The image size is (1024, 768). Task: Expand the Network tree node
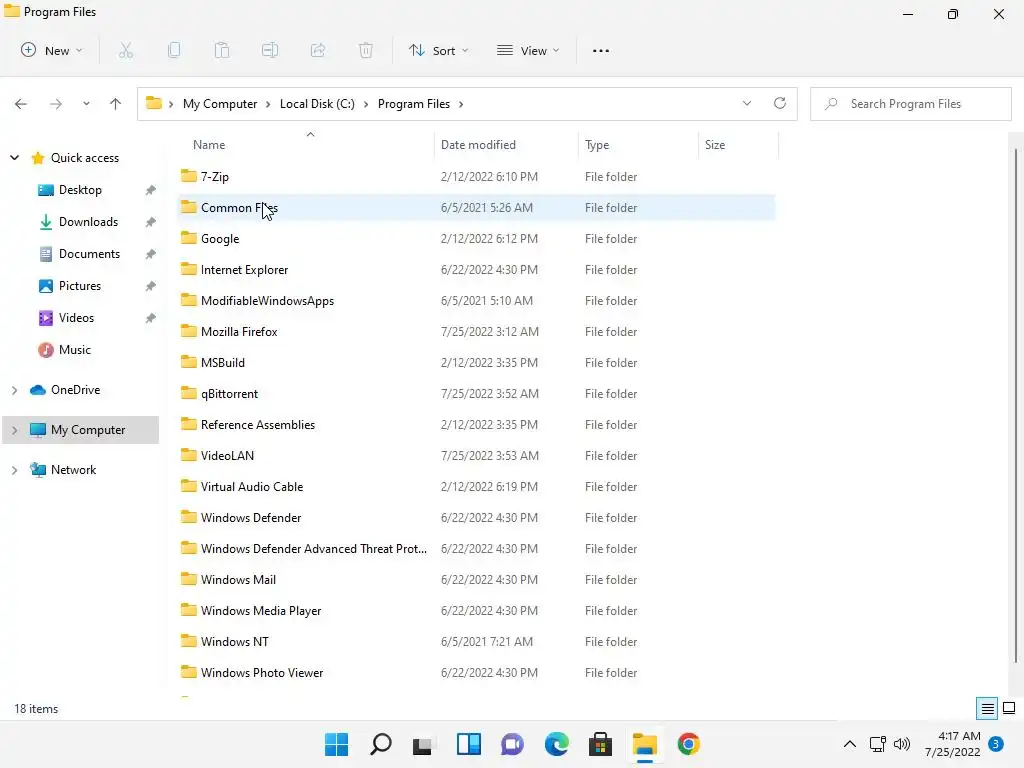coord(14,470)
